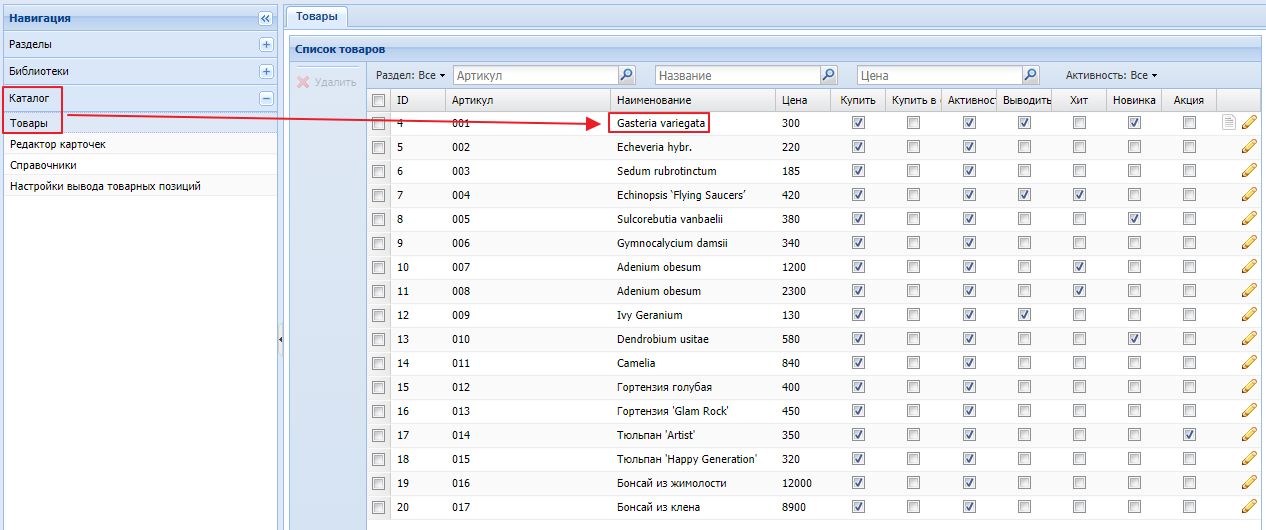Expand the Разделы navigation section
This screenshot has width=1266, height=530.
(266, 44)
